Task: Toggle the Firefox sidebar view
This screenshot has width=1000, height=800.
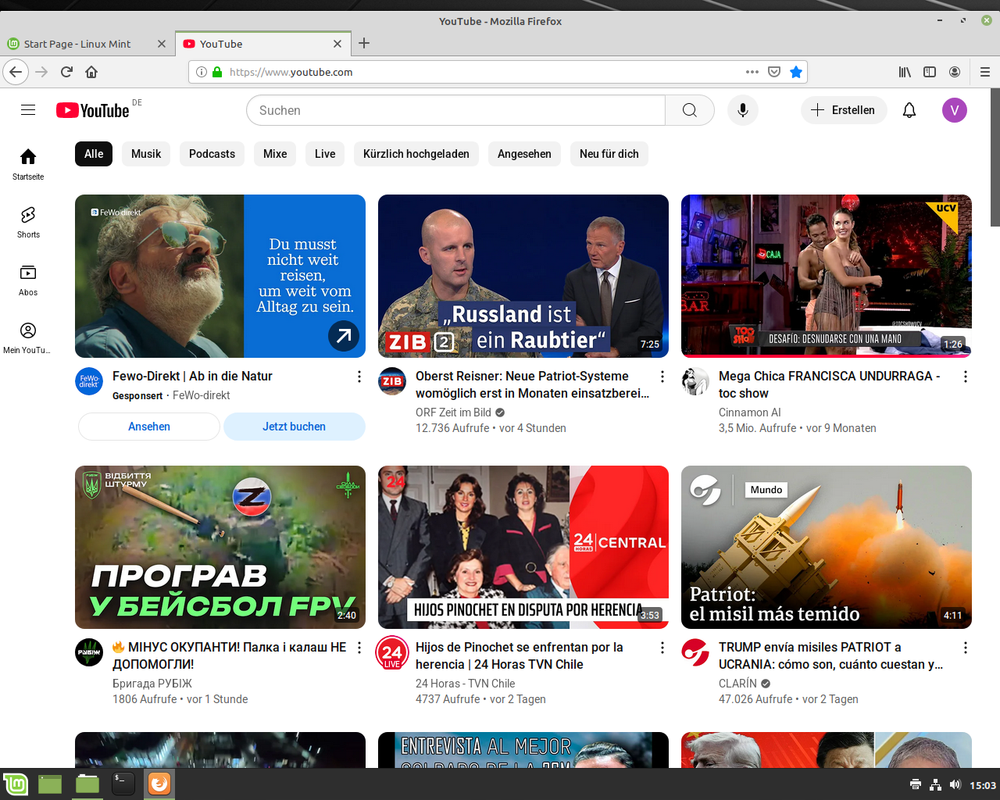Action: pos(929,72)
